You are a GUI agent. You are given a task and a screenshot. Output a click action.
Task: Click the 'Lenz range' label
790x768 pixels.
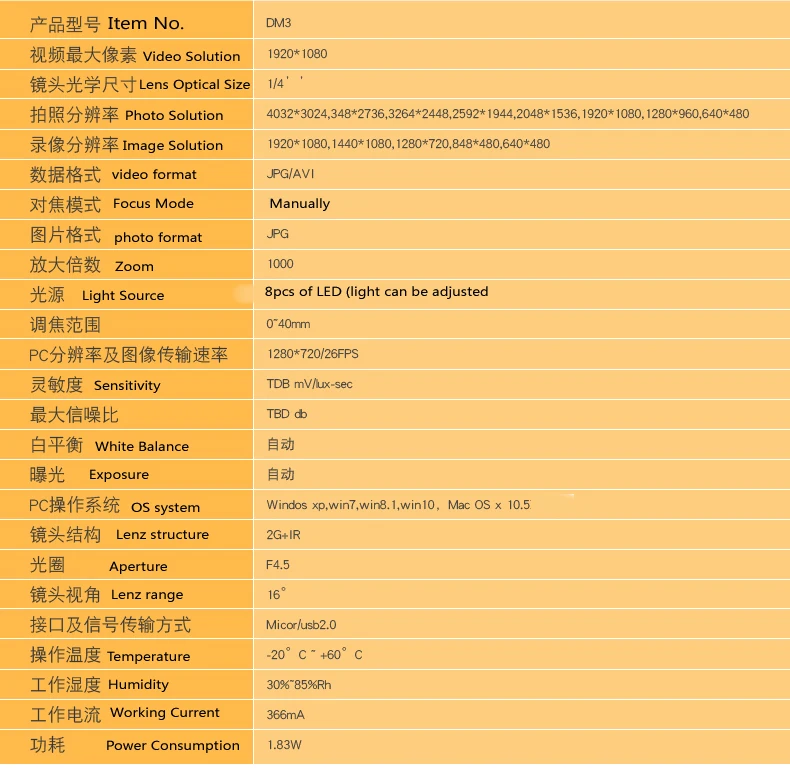(147, 595)
